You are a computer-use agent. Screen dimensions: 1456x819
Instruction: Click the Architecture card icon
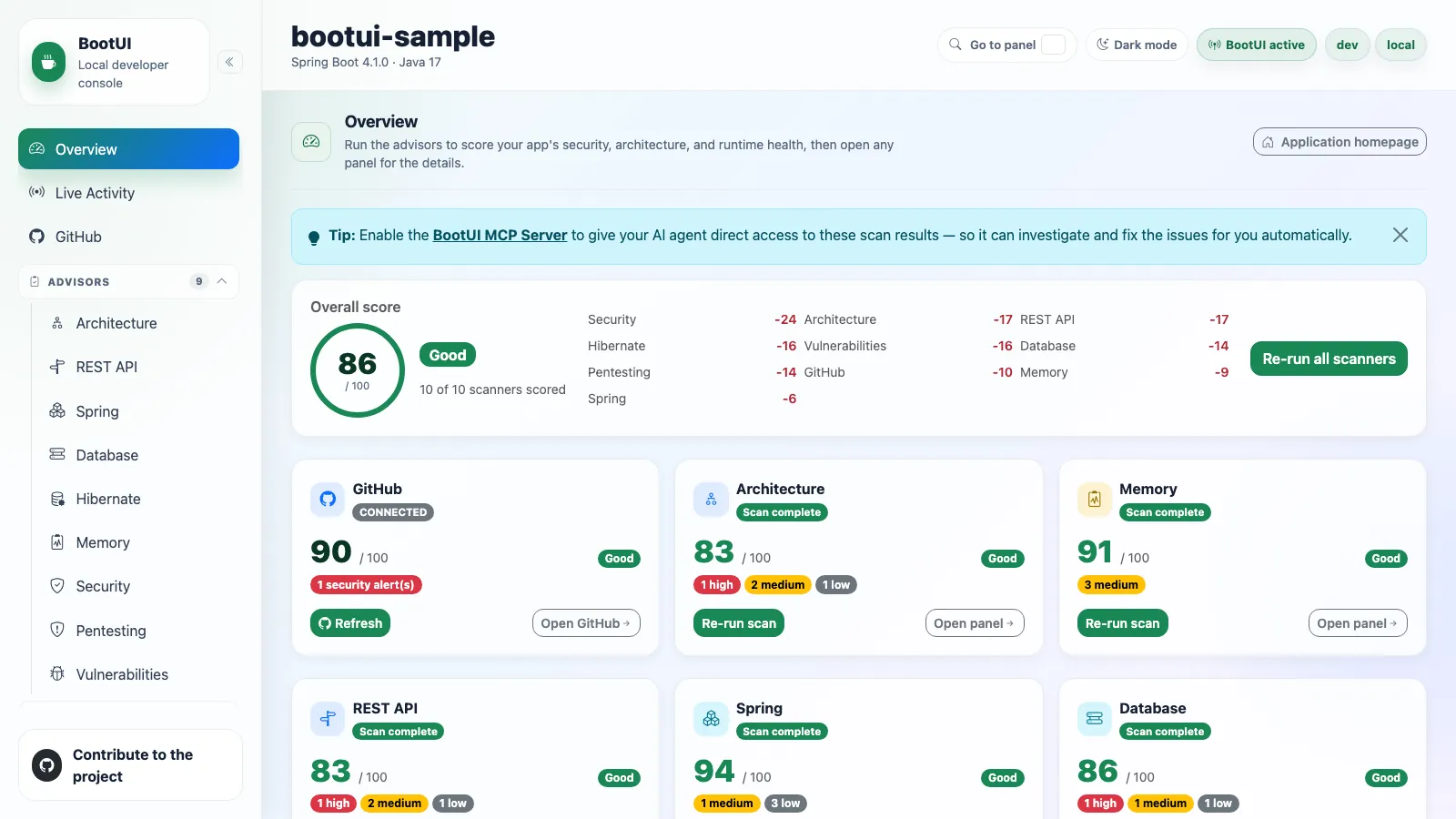click(x=711, y=499)
